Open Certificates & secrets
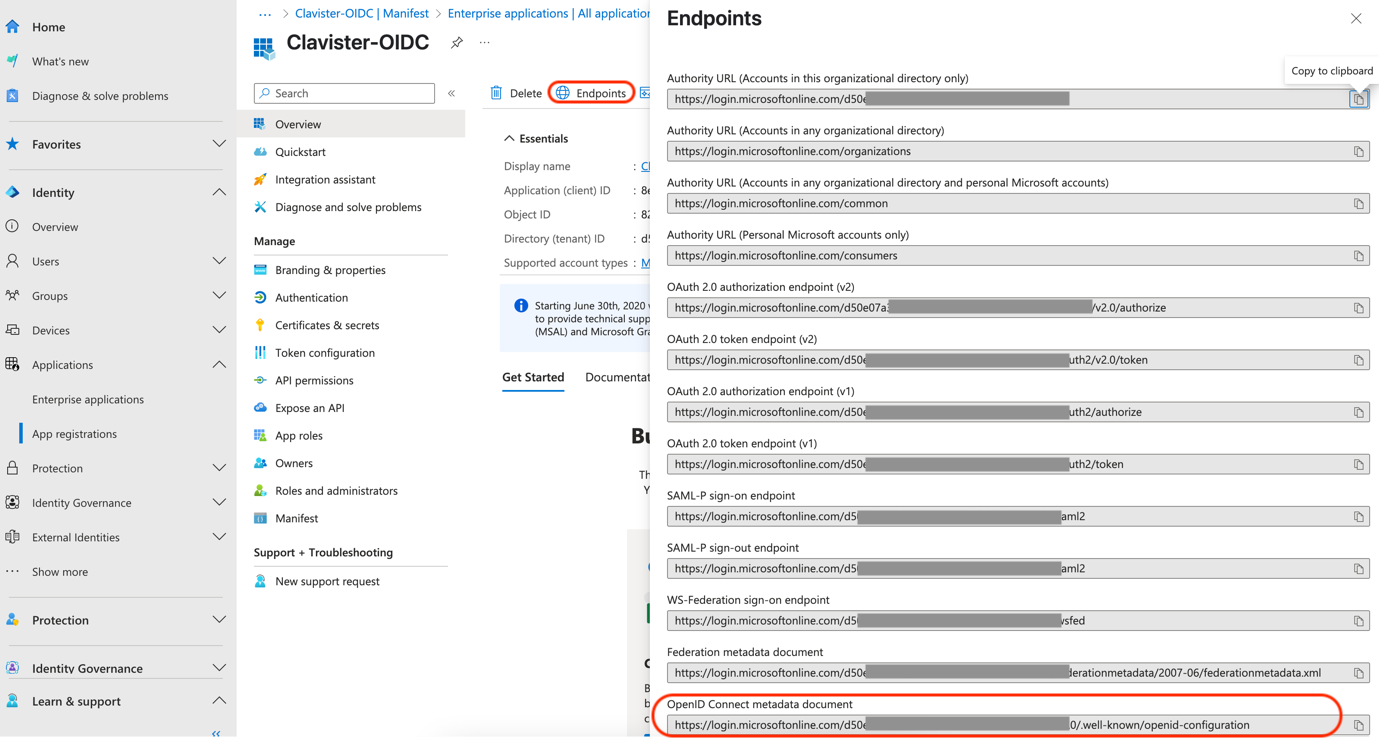Viewport: 1384px width, 739px height. pyautogui.click(x=327, y=325)
